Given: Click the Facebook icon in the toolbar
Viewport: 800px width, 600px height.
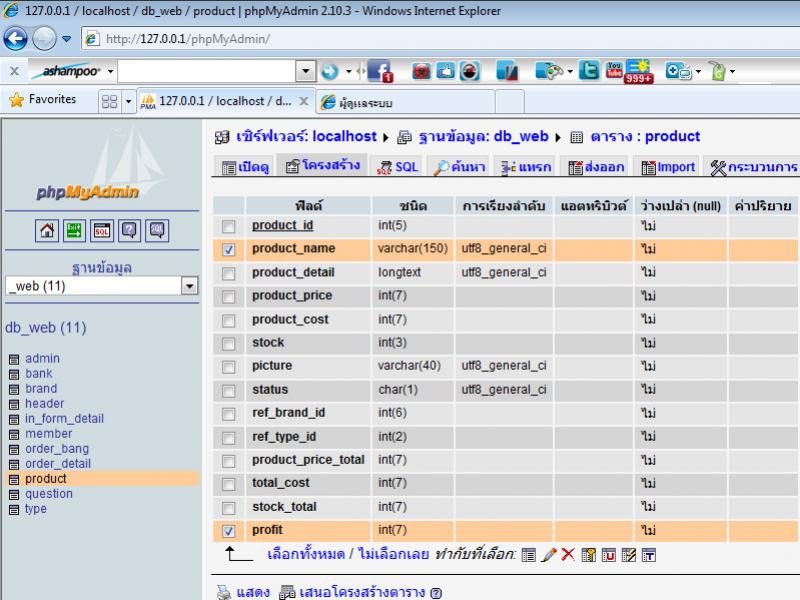Looking at the screenshot, I should pos(380,72).
